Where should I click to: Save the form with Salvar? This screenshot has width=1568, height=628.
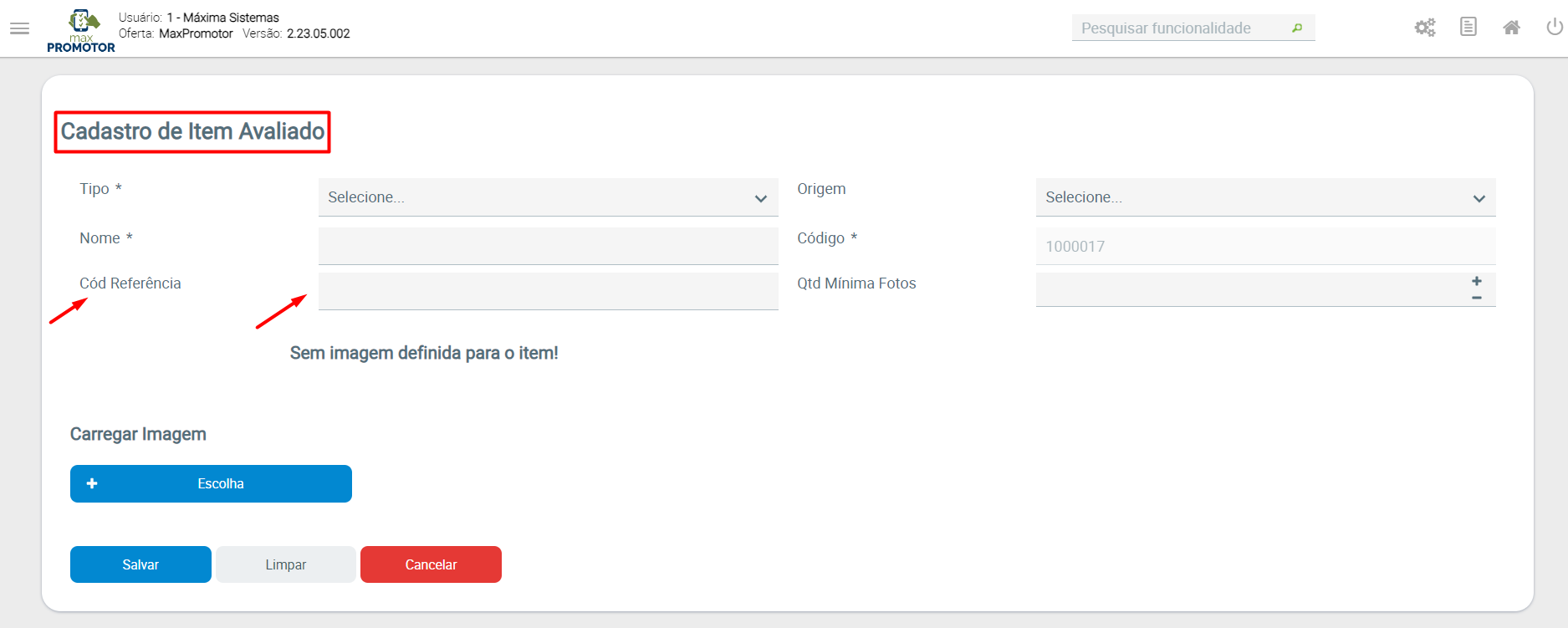point(140,564)
